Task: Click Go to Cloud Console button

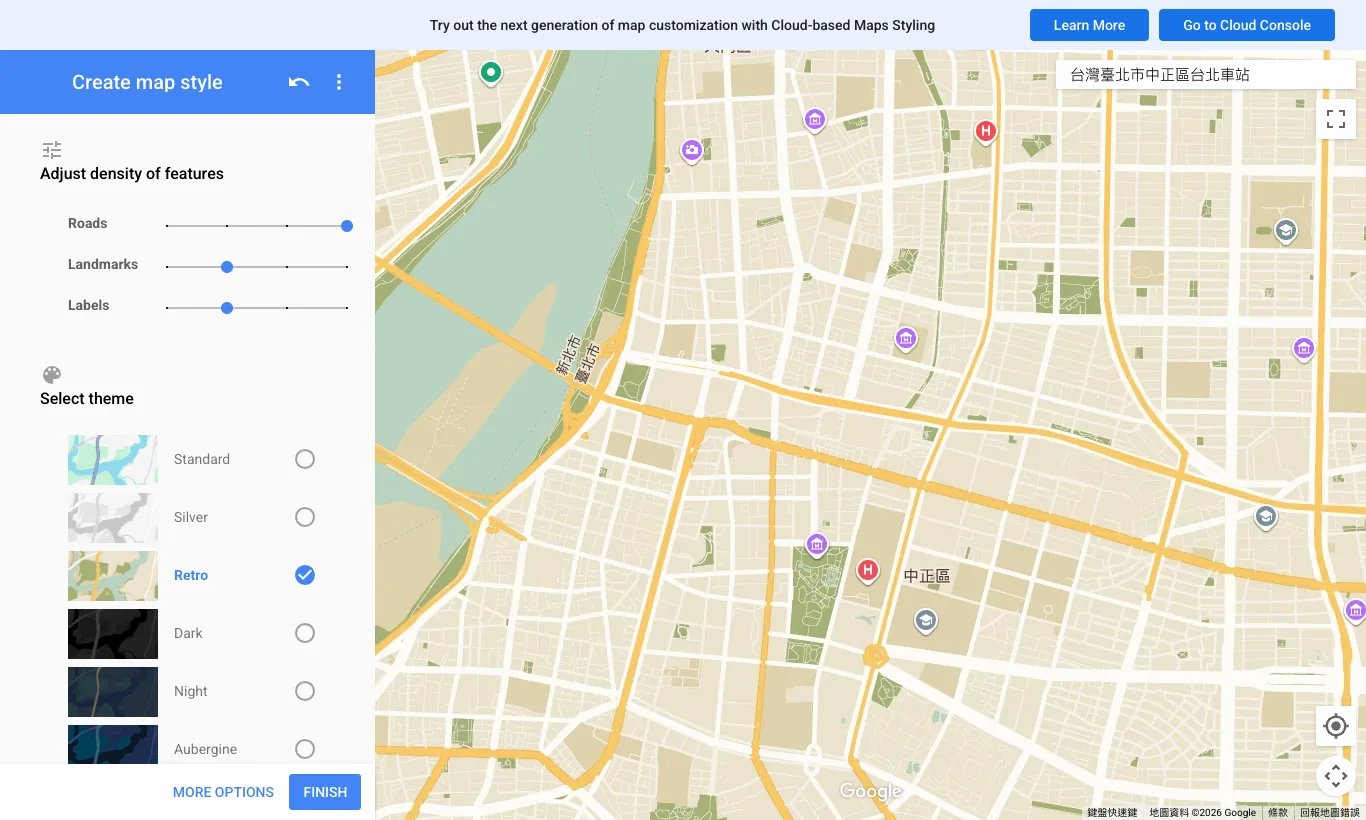Action: [1247, 25]
